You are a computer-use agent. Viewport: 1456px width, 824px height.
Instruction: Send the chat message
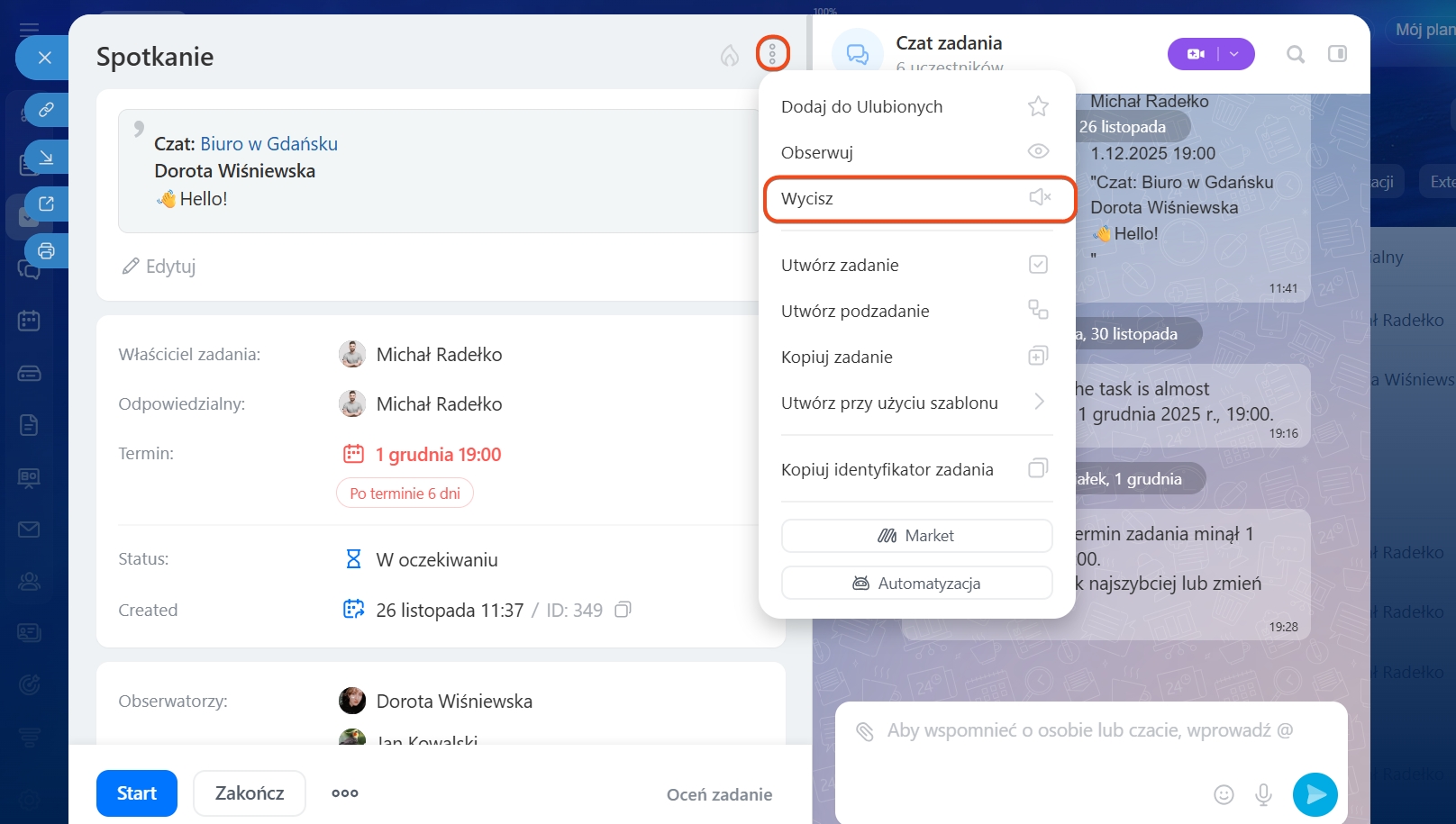(1315, 793)
